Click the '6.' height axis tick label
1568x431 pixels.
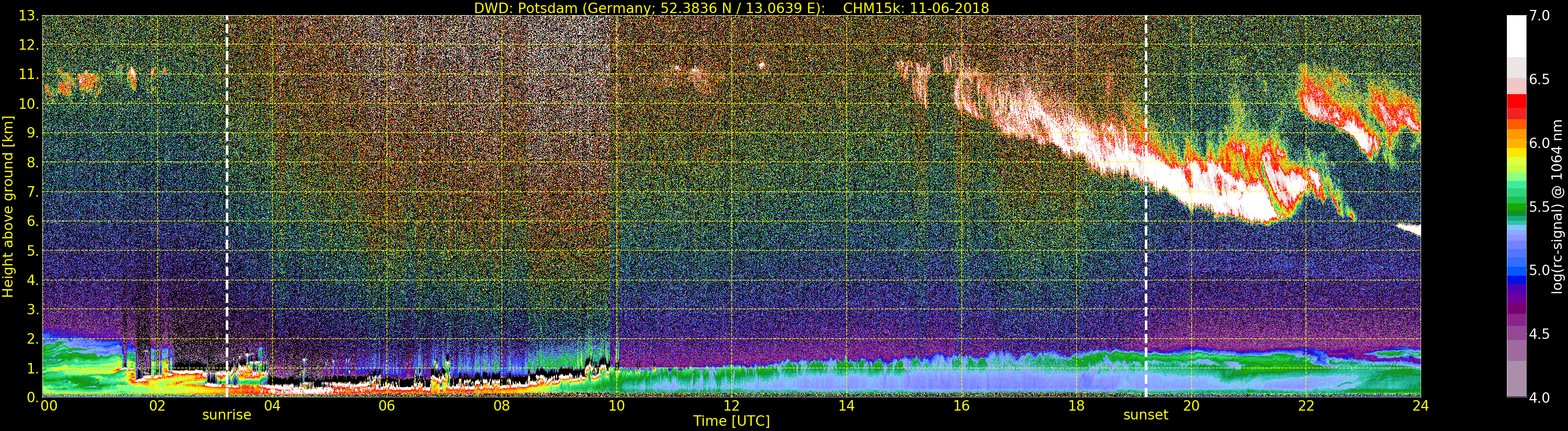click(33, 221)
